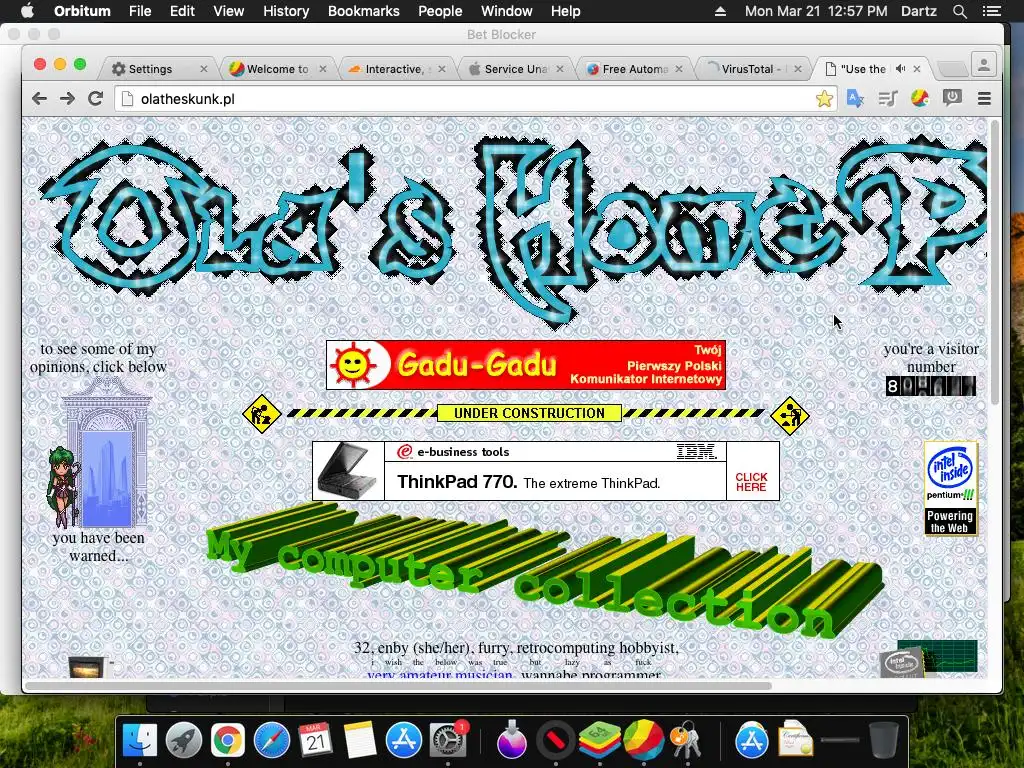Open Safari compass in the dock

click(272, 741)
